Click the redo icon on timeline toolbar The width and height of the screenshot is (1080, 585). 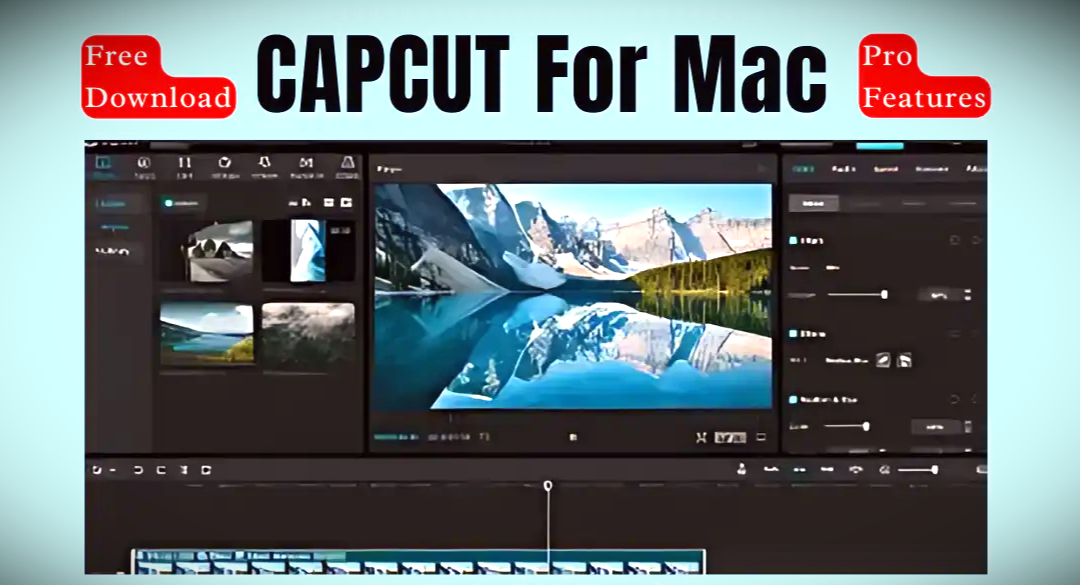[x=161, y=470]
